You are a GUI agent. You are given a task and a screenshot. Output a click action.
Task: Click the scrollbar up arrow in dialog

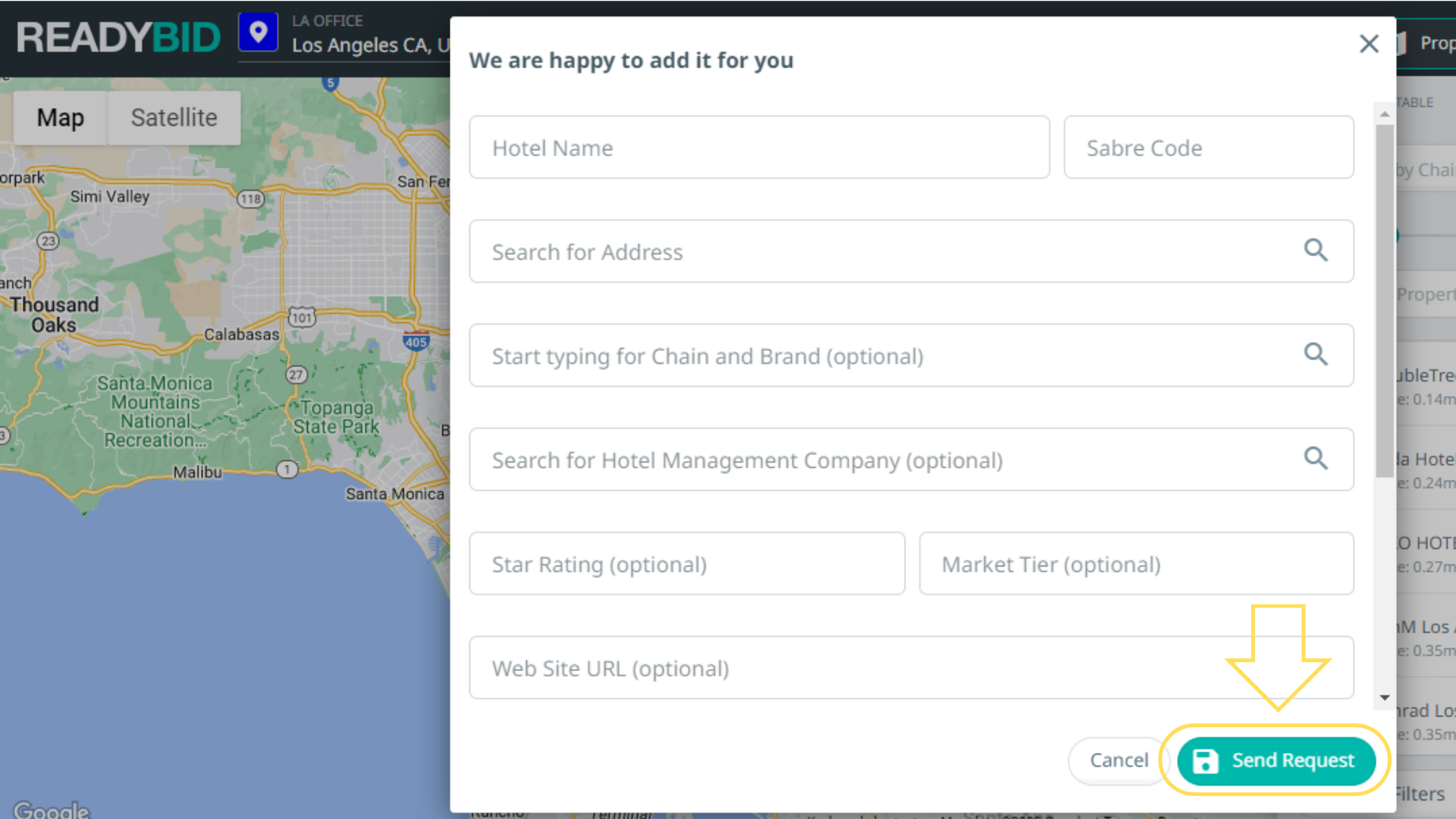(x=1385, y=115)
